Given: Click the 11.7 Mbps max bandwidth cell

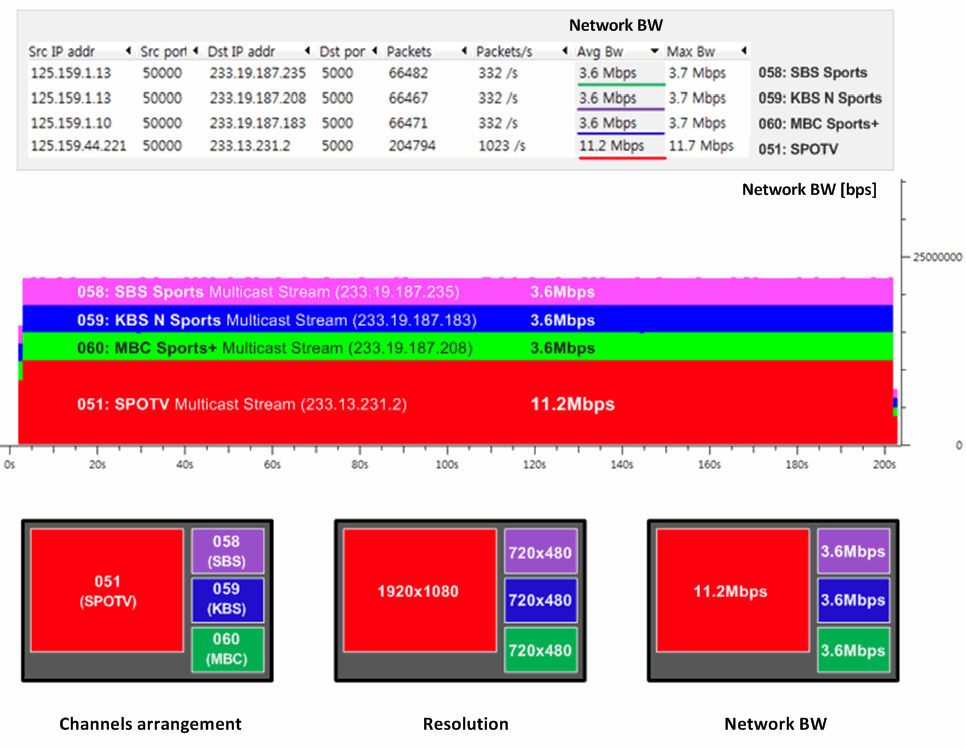Looking at the screenshot, I should (x=701, y=146).
